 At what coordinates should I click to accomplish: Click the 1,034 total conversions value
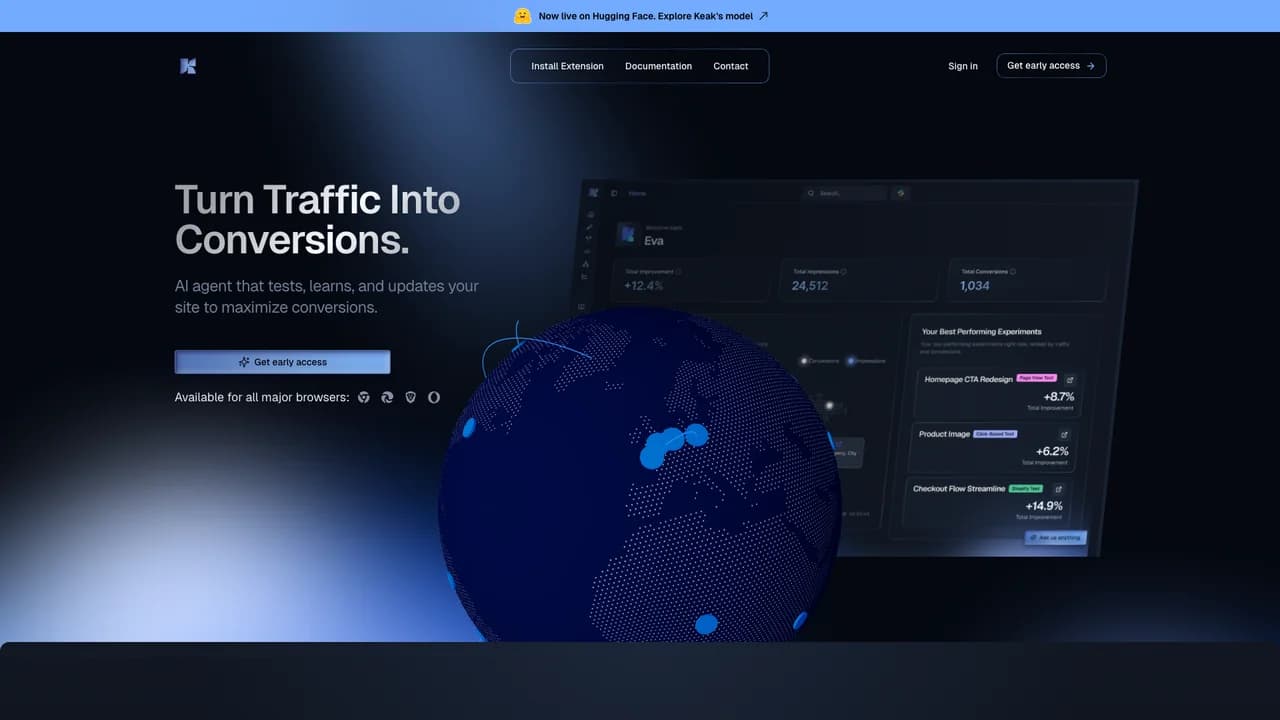point(975,285)
